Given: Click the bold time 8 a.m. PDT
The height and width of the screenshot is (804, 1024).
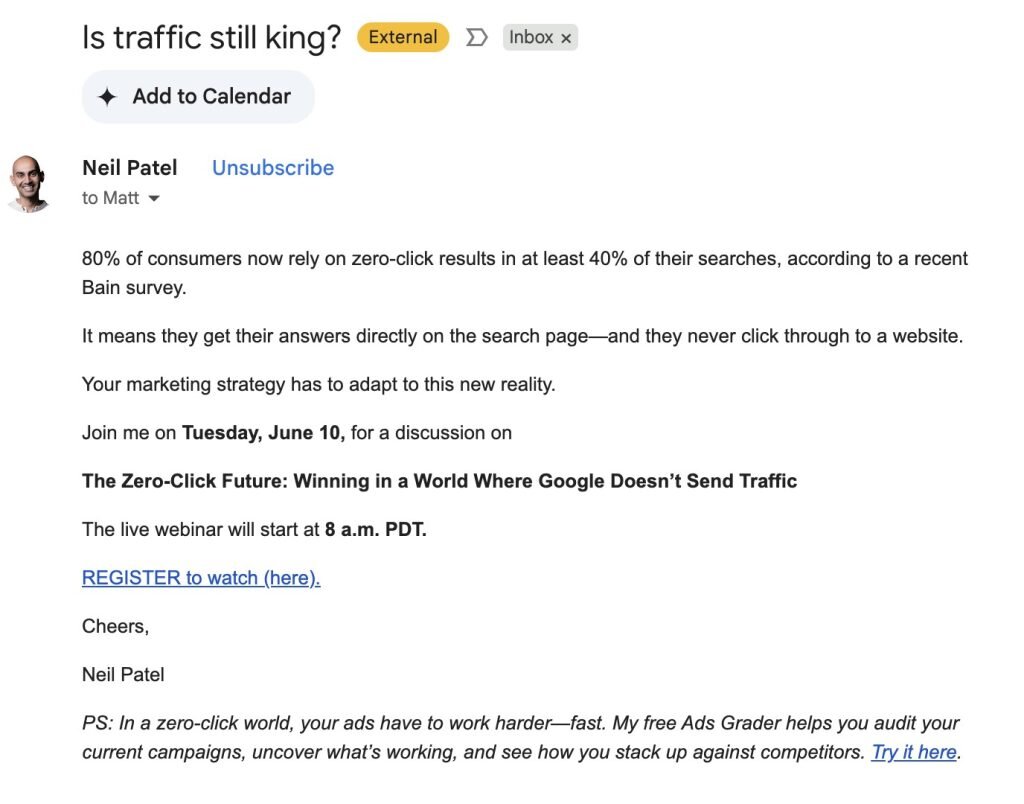Looking at the screenshot, I should coord(375,530).
